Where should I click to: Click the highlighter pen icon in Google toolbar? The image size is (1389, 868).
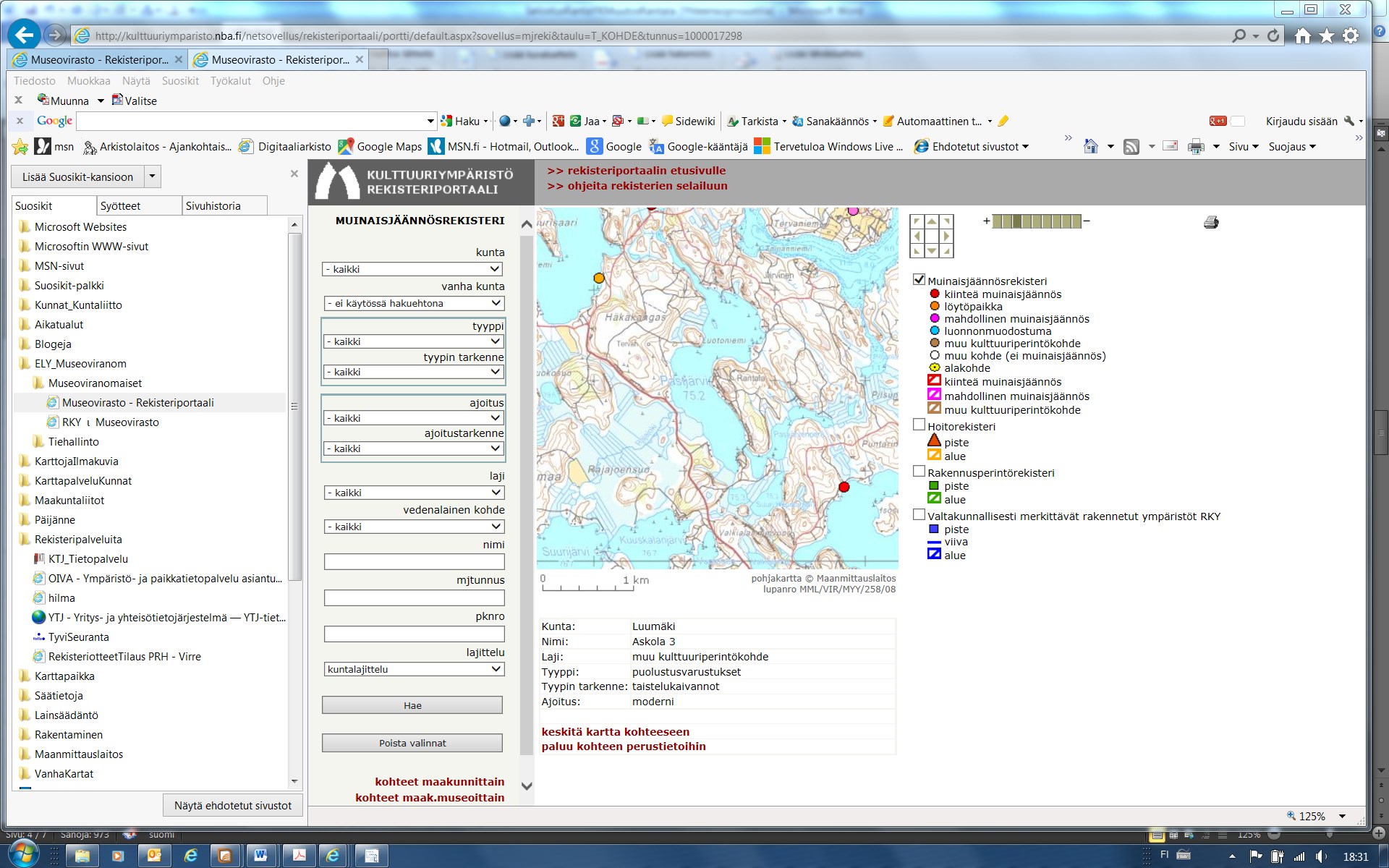point(1003,121)
